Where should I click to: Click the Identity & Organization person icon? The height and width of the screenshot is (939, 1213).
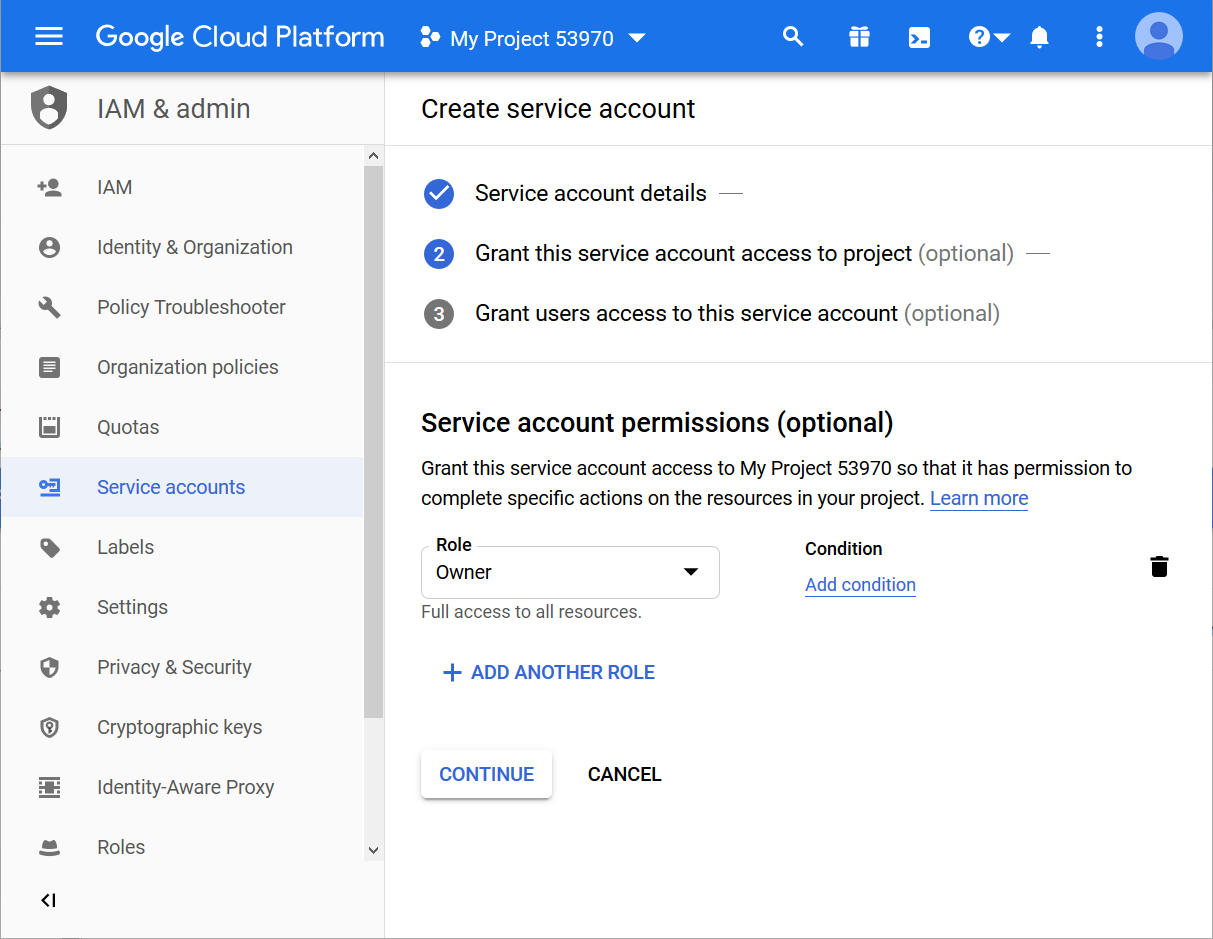pos(49,247)
